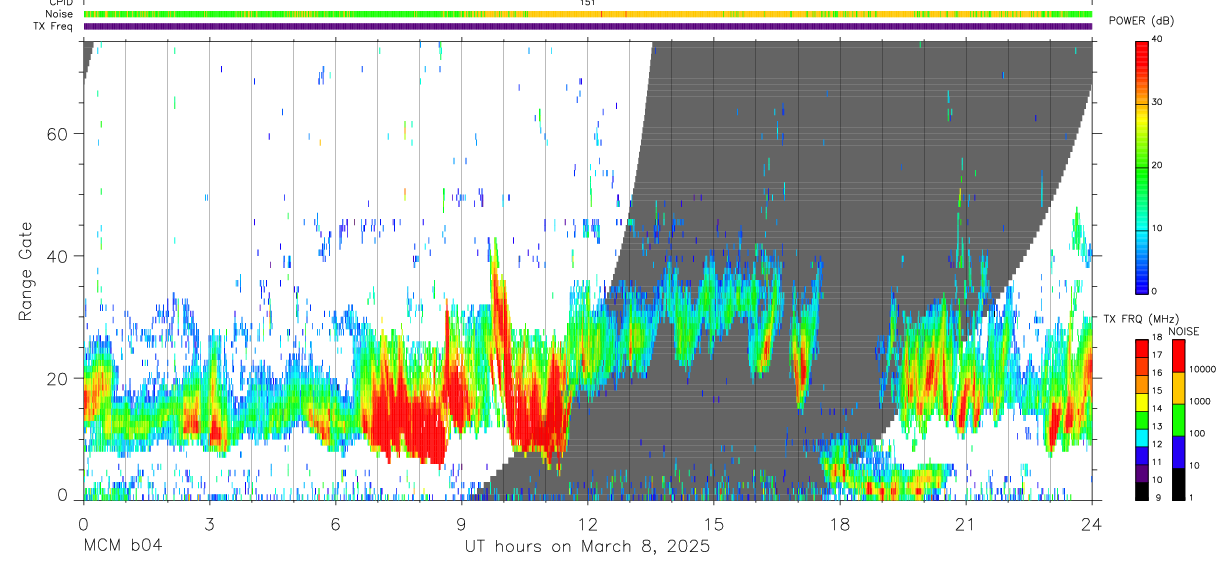Screen dimensions: 1228x567
Task: Click the TX FRQ (MHz) color scale
Action: tap(1142, 419)
